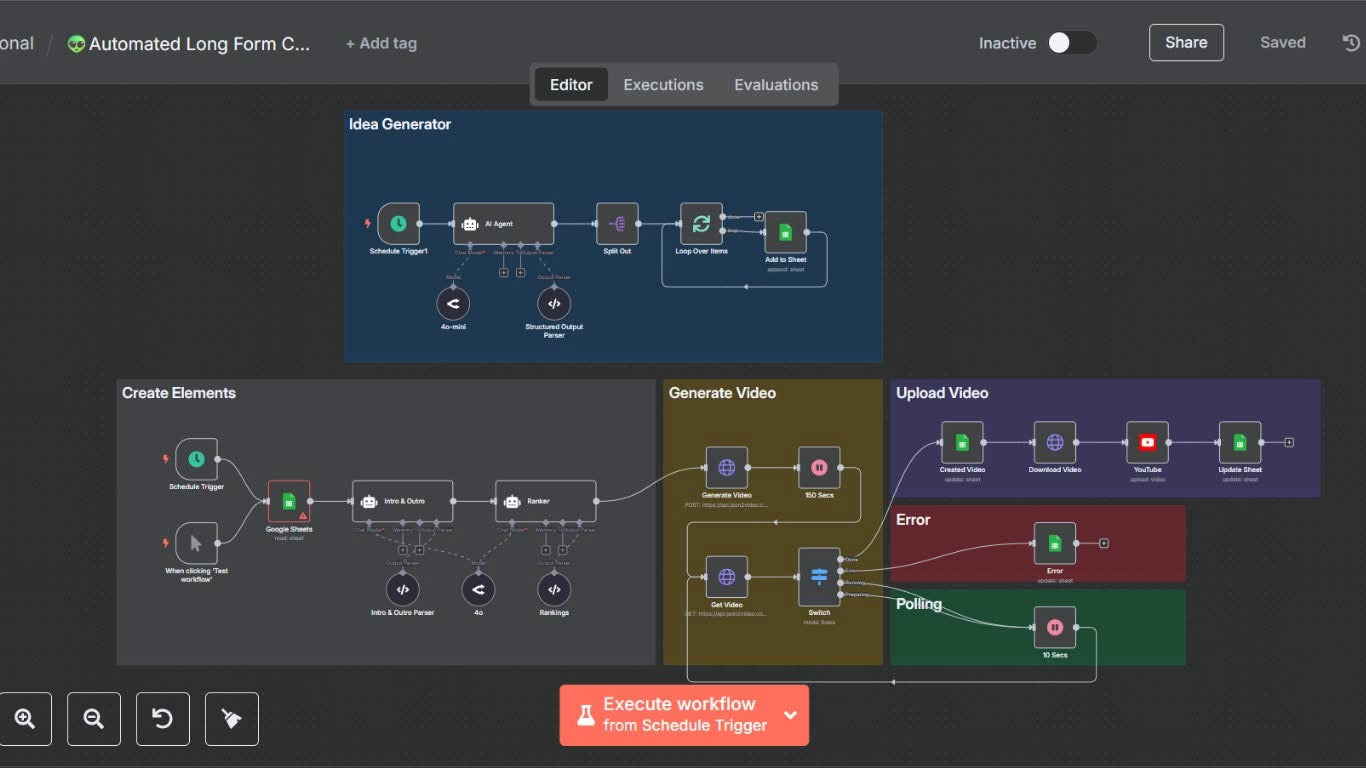1366x768 pixels.
Task: Switch to the Editor tab
Action: click(x=571, y=85)
